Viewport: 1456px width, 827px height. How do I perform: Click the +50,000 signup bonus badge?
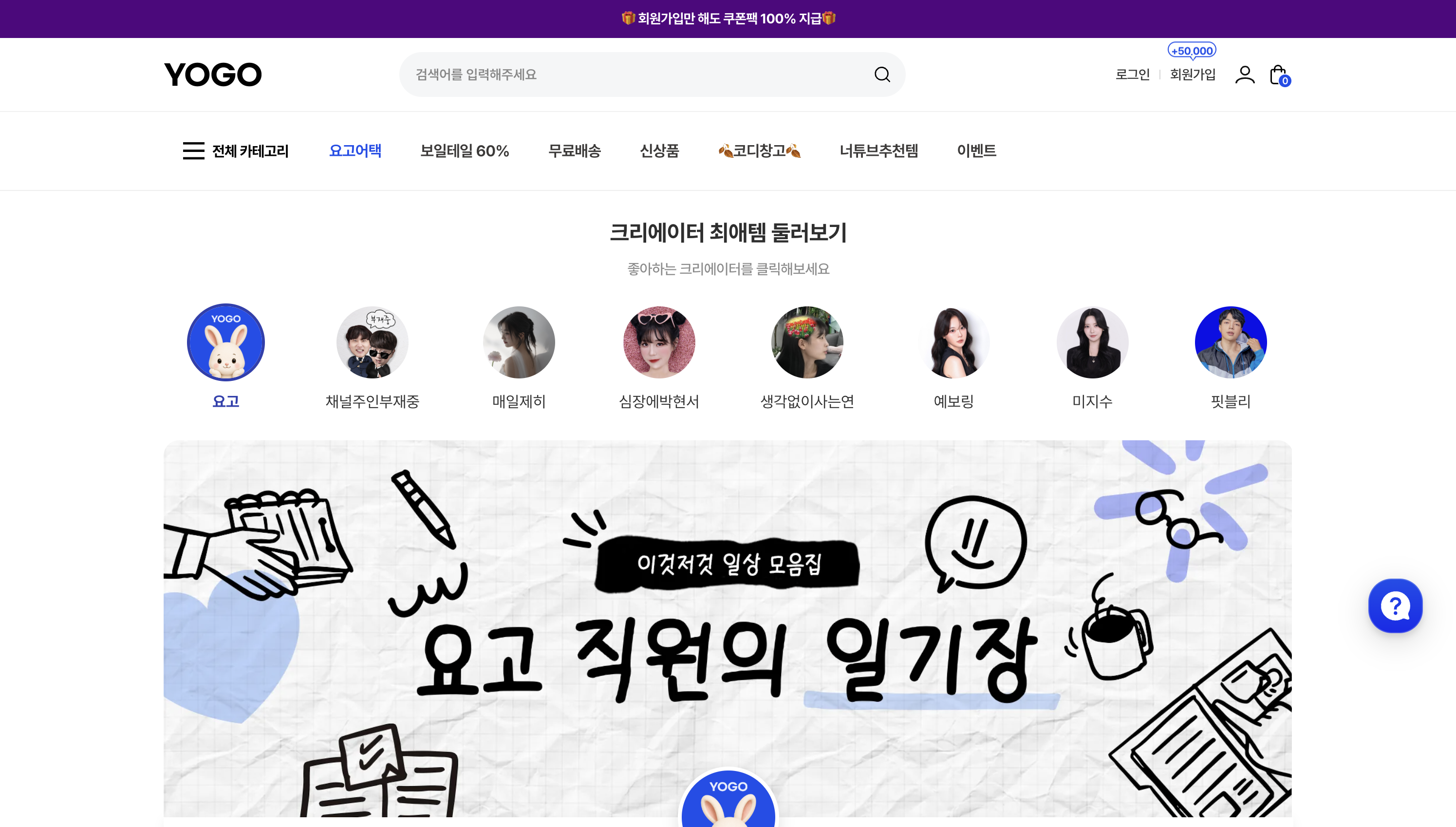[x=1192, y=51]
